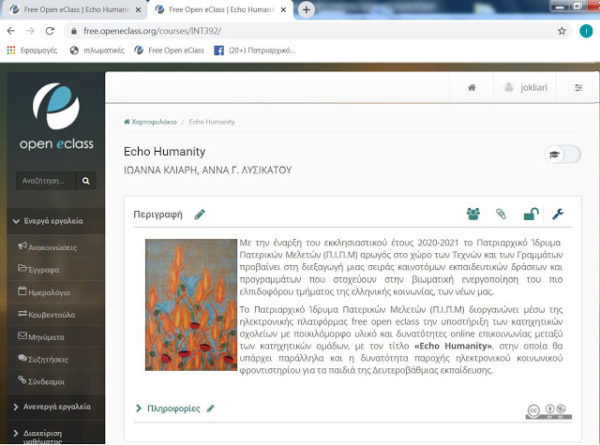
Task: Open course users group icon
Action: tap(473, 214)
